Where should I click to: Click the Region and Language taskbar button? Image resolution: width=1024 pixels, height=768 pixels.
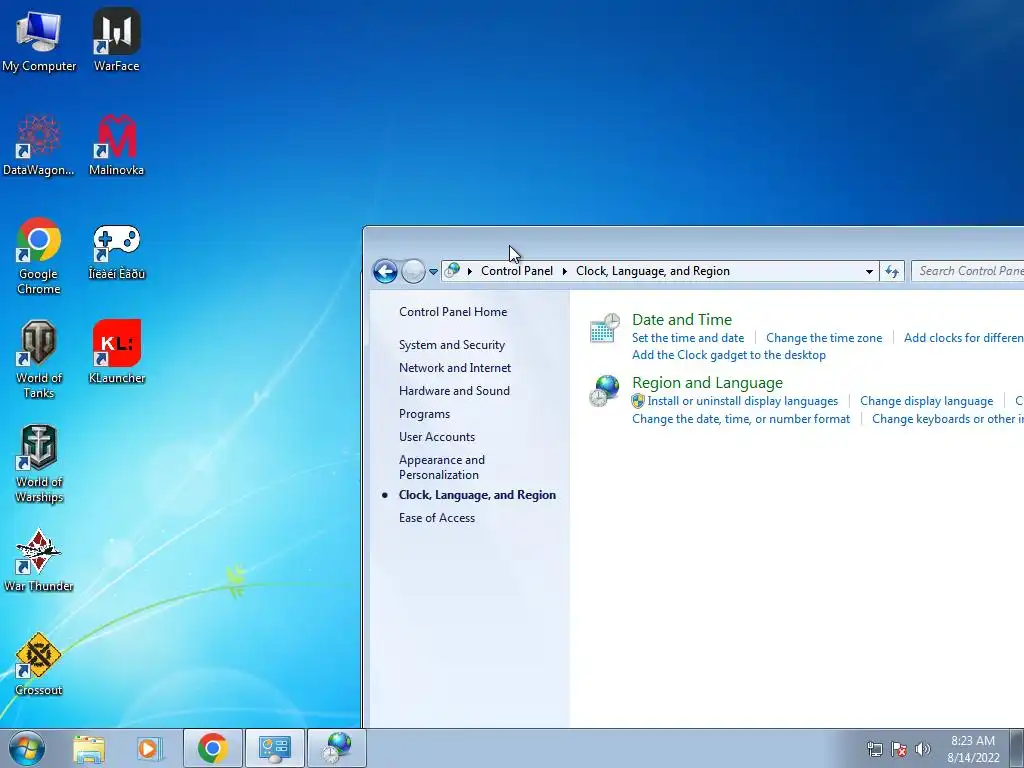pyautogui.click(x=337, y=748)
